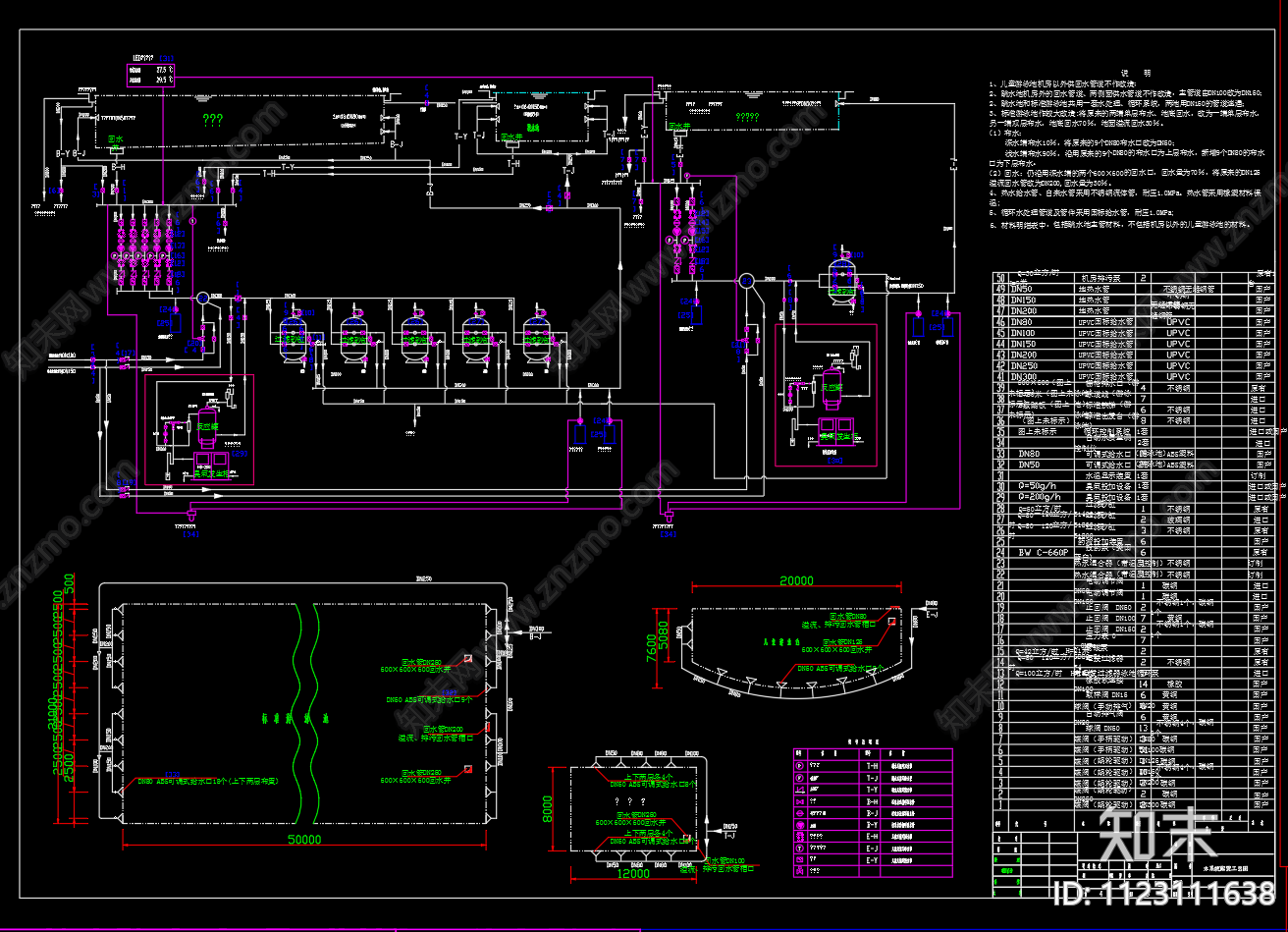Select the DN80 ABS可调式给水口18个 annotation
1288x932 pixels.
[x=208, y=781]
